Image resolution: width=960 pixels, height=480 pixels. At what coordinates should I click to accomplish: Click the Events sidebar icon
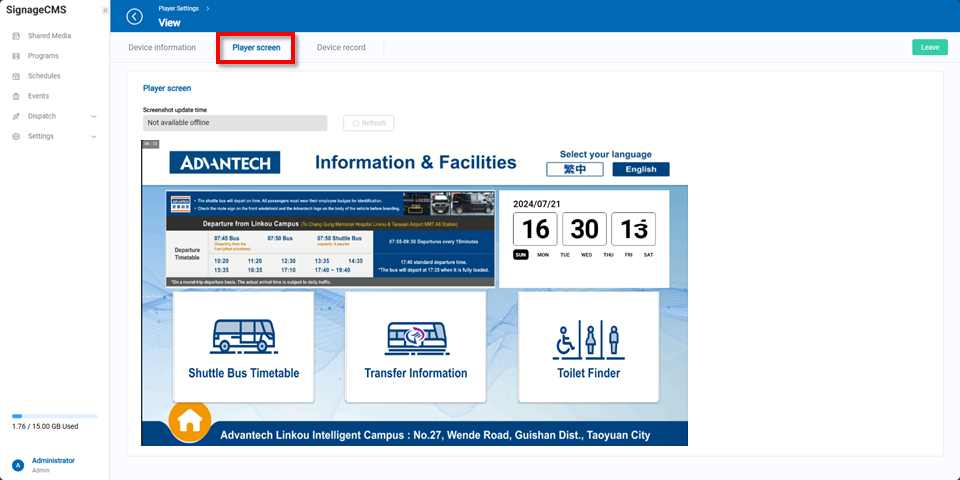pos(16,96)
